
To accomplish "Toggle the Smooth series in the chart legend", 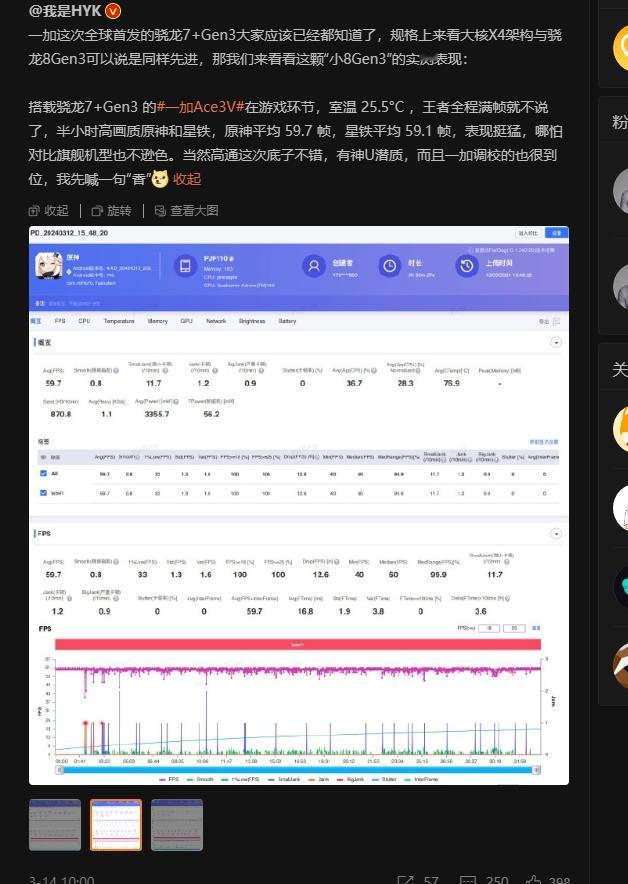I will tap(201, 779).
